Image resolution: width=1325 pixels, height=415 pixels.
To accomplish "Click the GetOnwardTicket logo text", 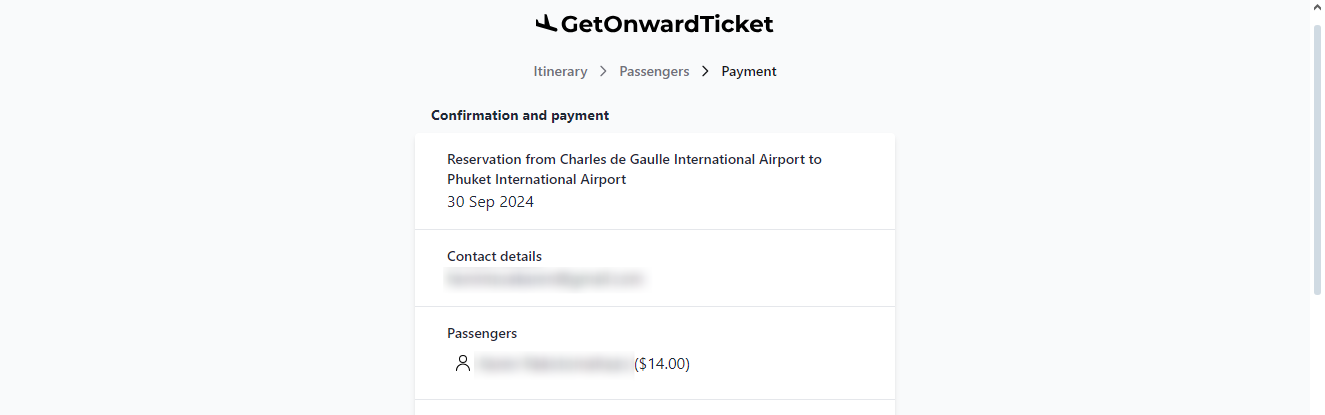I will (667, 24).
